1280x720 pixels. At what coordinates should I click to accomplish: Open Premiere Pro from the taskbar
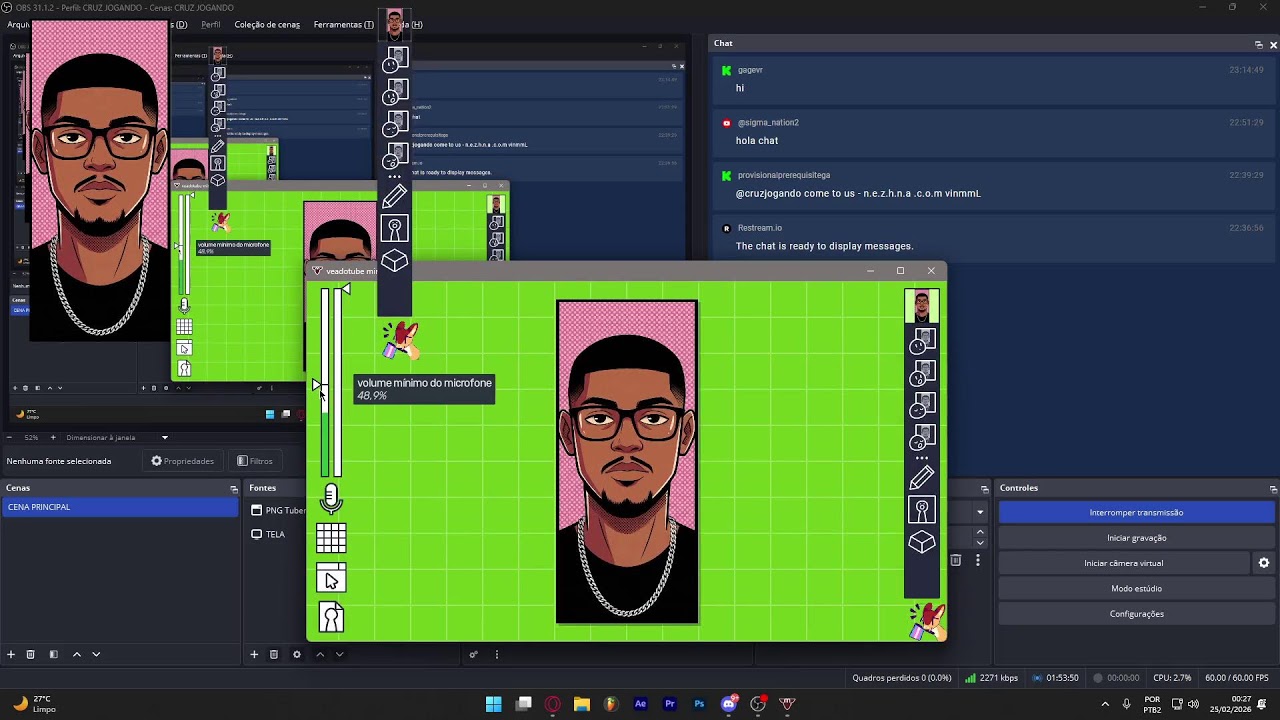670,704
